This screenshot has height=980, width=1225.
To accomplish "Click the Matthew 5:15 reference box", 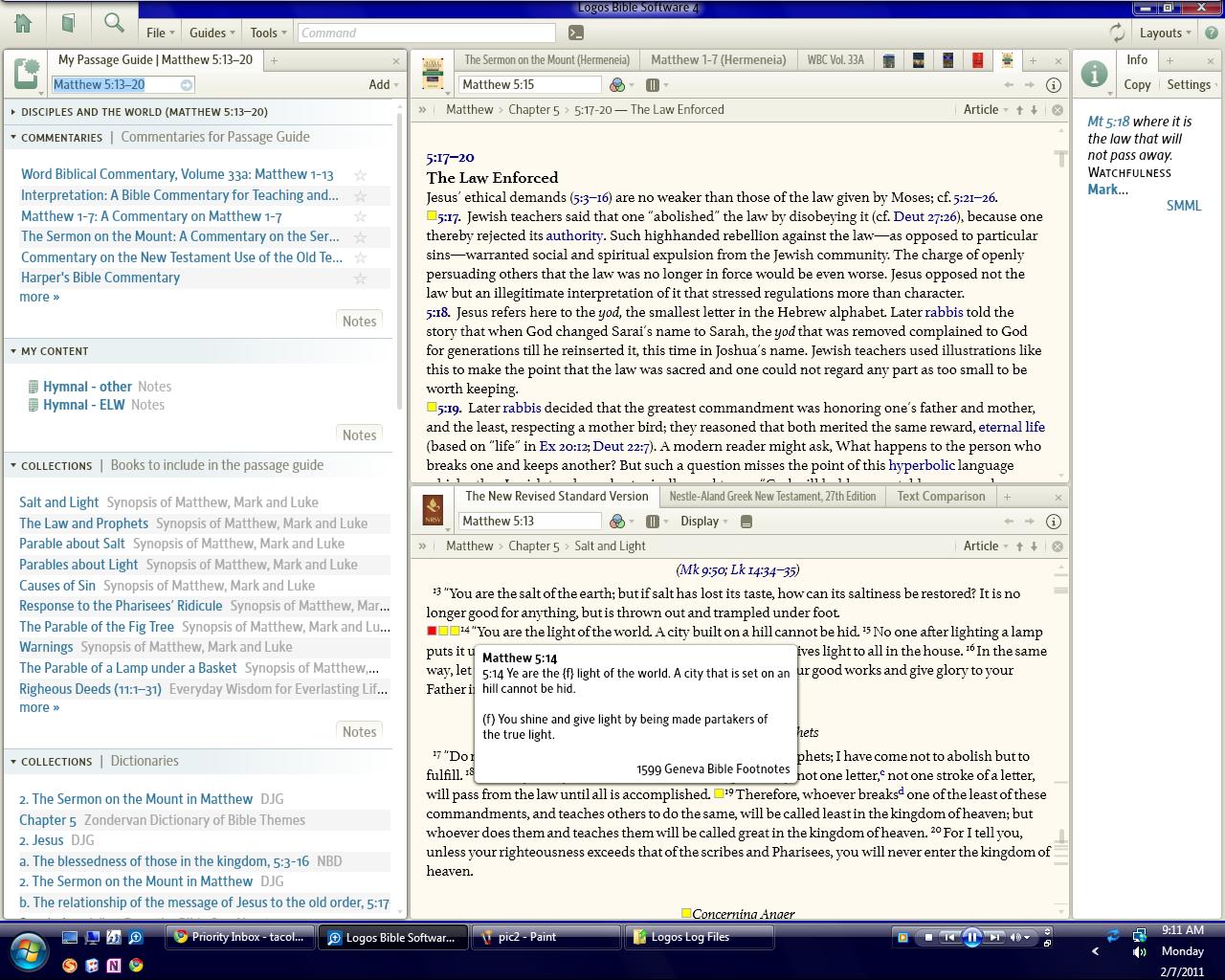I will [529, 84].
